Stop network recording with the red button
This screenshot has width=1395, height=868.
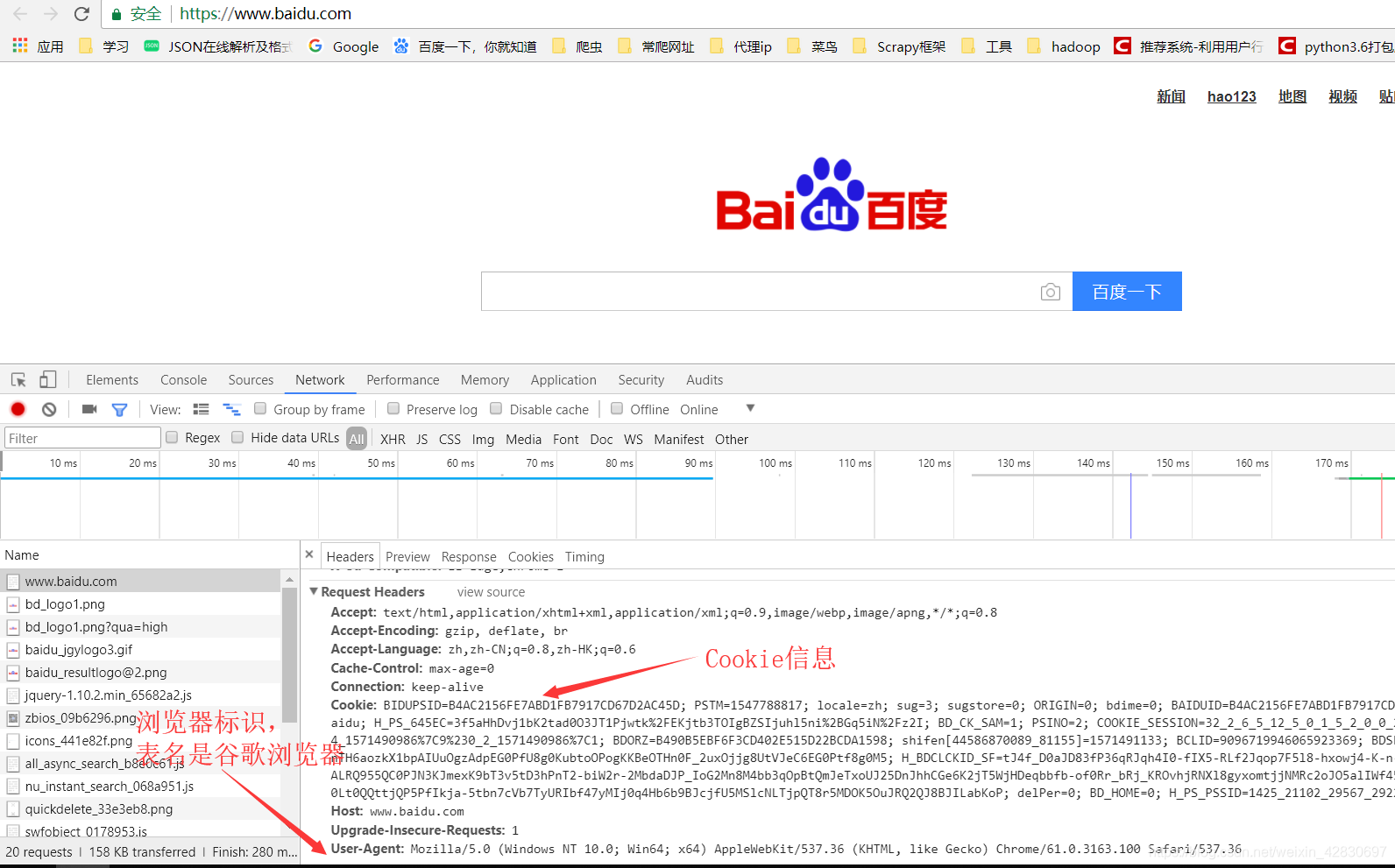point(18,409)
